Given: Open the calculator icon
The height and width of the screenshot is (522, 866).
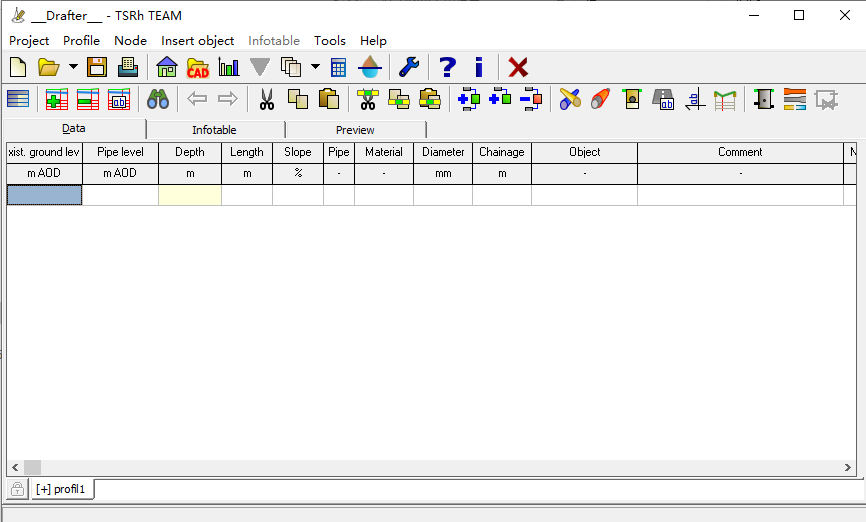Looking at the screenshot, I should [x=339, y=67].
